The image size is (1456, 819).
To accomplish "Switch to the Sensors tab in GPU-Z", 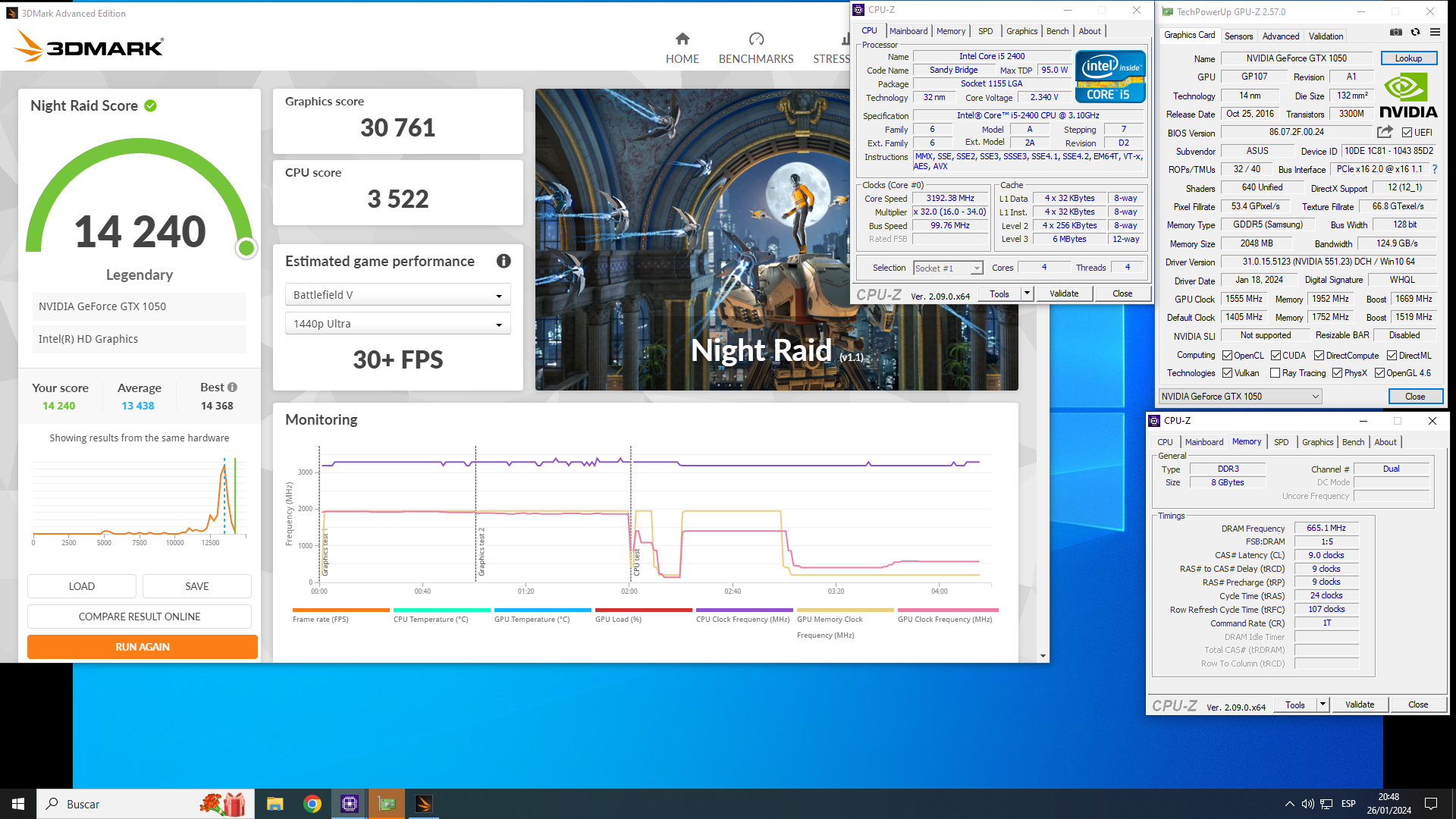I will pyautogui.click(x=1238, y=36).
